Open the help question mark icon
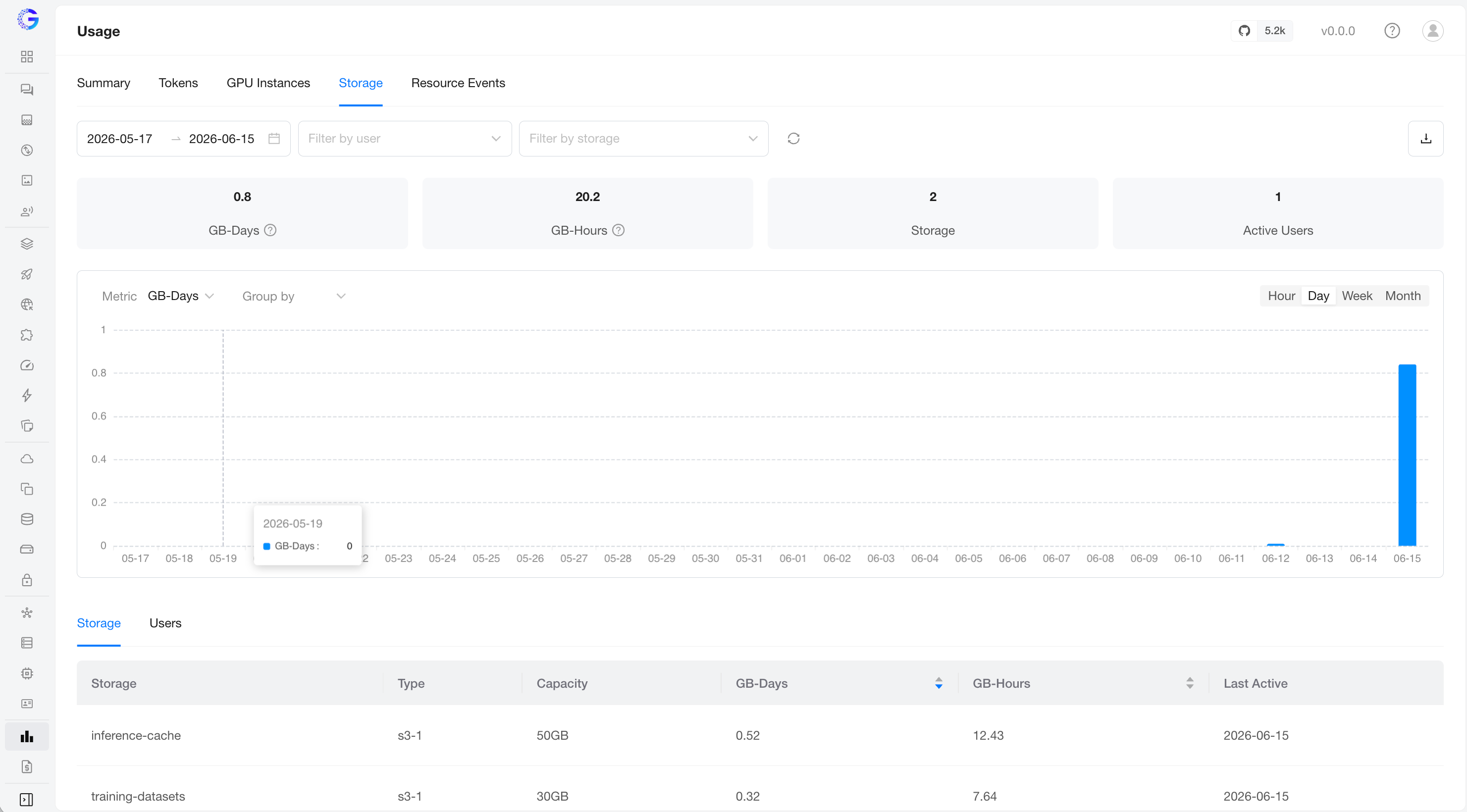This screenshot has width=1467, height=812. click(1392, 31)
